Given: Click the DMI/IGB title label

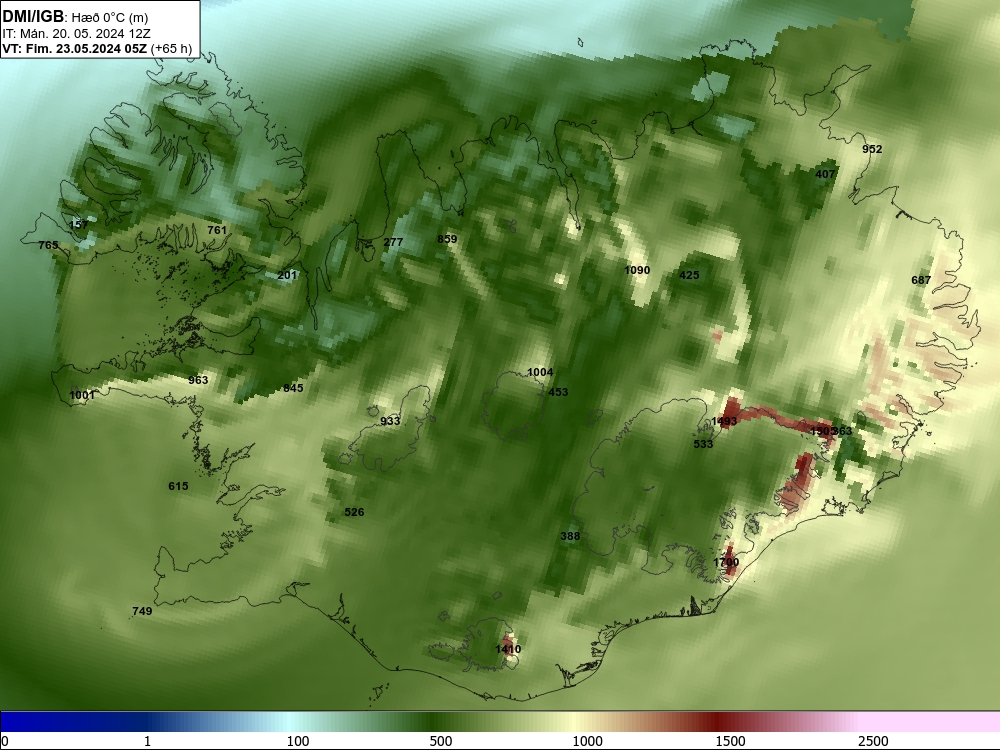Looking at the screenshot, I should pyautogui.click(x=33, y=17).
